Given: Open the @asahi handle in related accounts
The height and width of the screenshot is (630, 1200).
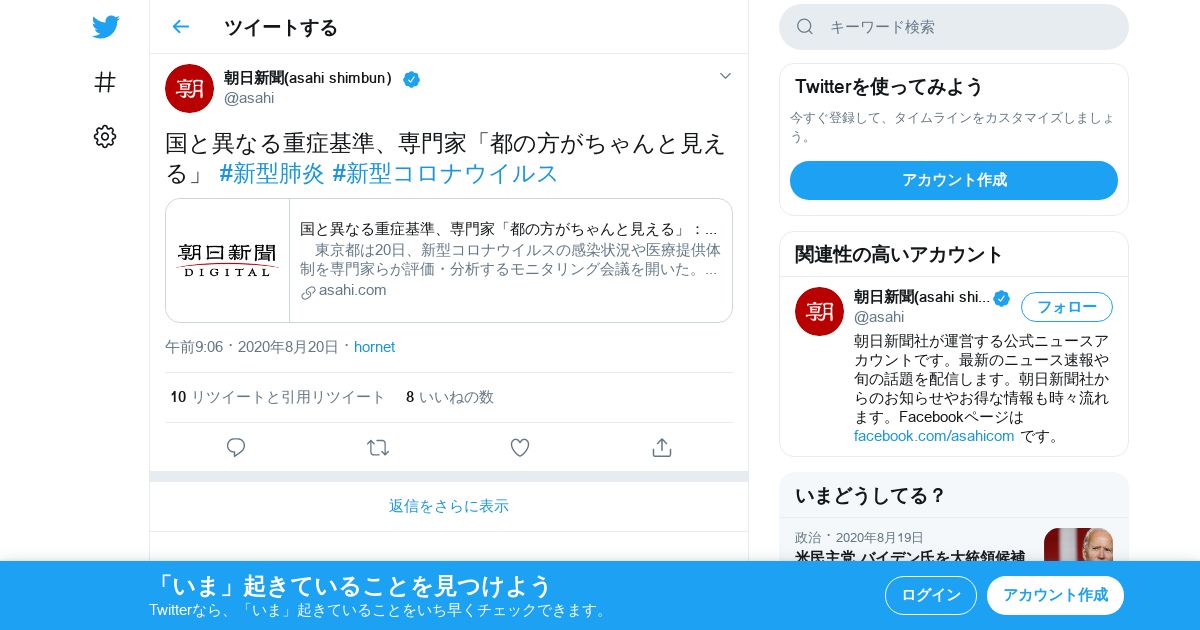Looking at the screenshot, I should pyautogui.click(x=879, y=317).
